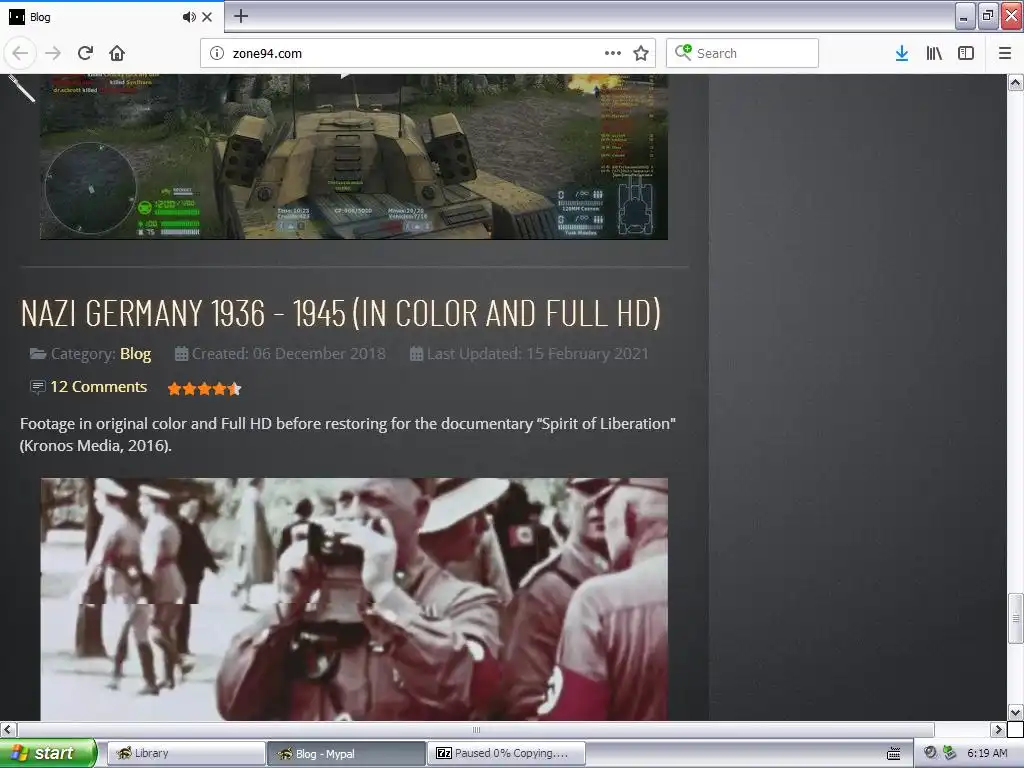
Task: Click the Created date calendar icon
Action: coord(182,353)
